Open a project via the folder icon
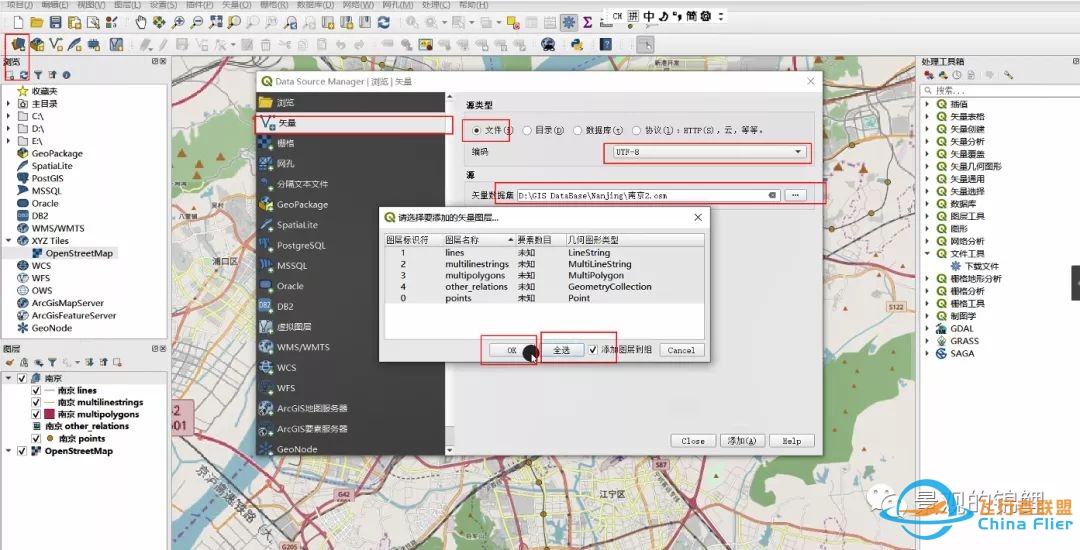Screen dimensions: 1080x550 [37, 23]
